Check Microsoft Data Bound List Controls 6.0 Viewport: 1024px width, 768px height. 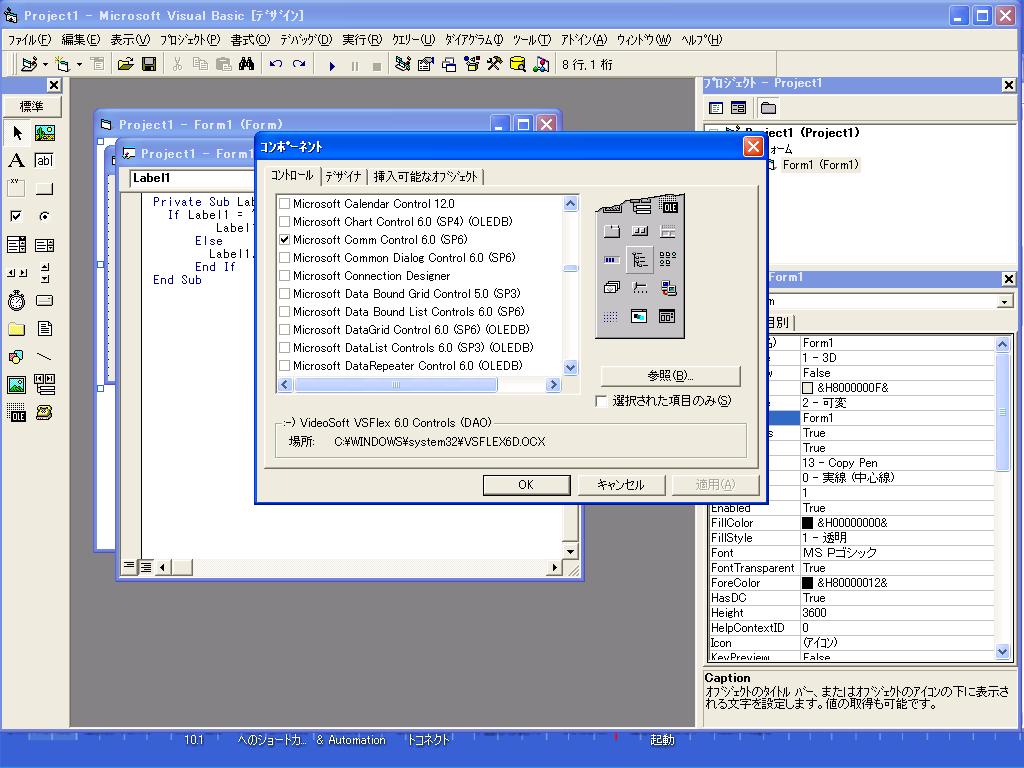click(x=285, y=312)
